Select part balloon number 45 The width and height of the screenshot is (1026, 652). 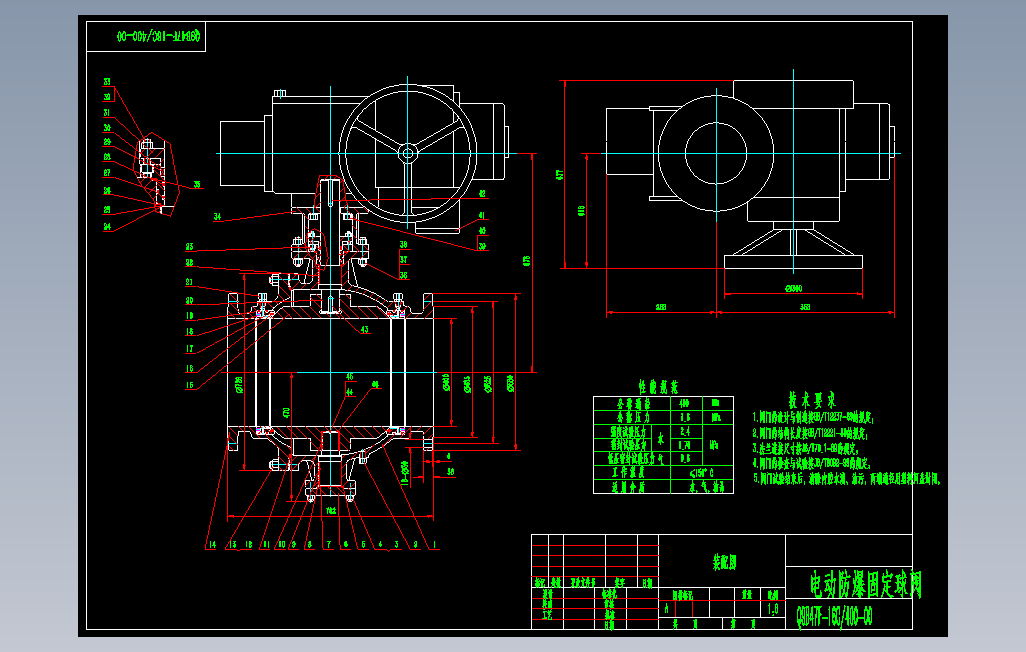click(349, 377)
